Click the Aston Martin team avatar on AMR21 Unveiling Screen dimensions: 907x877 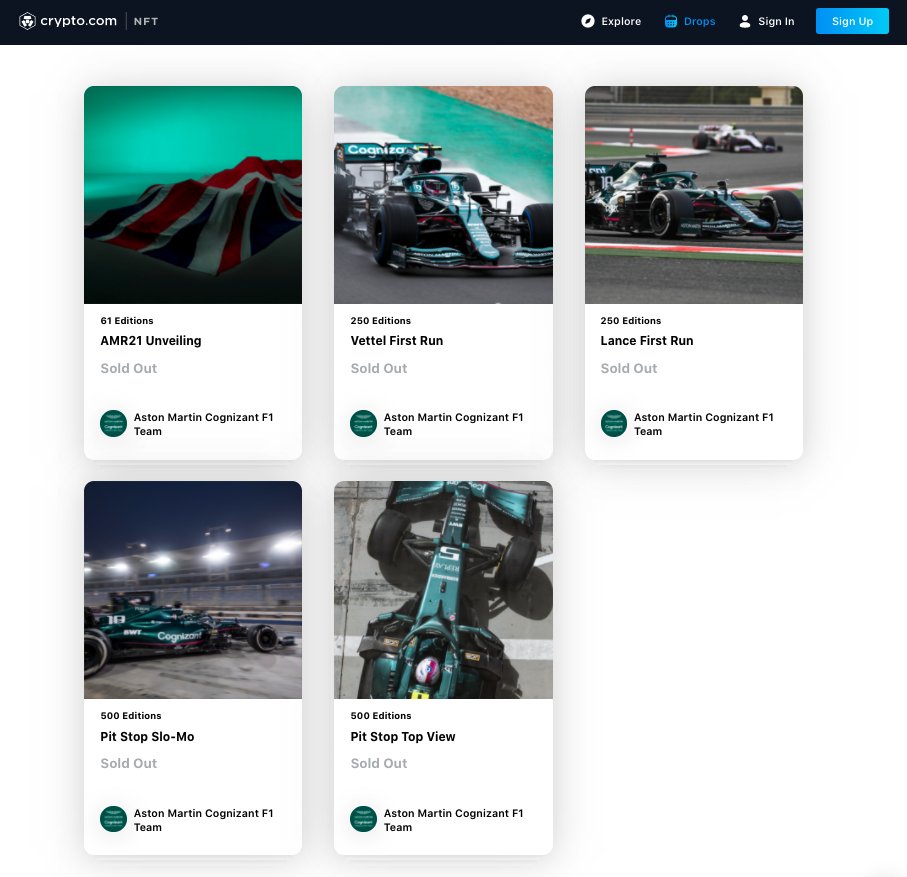pyautogui.click(x=113, y=424)
